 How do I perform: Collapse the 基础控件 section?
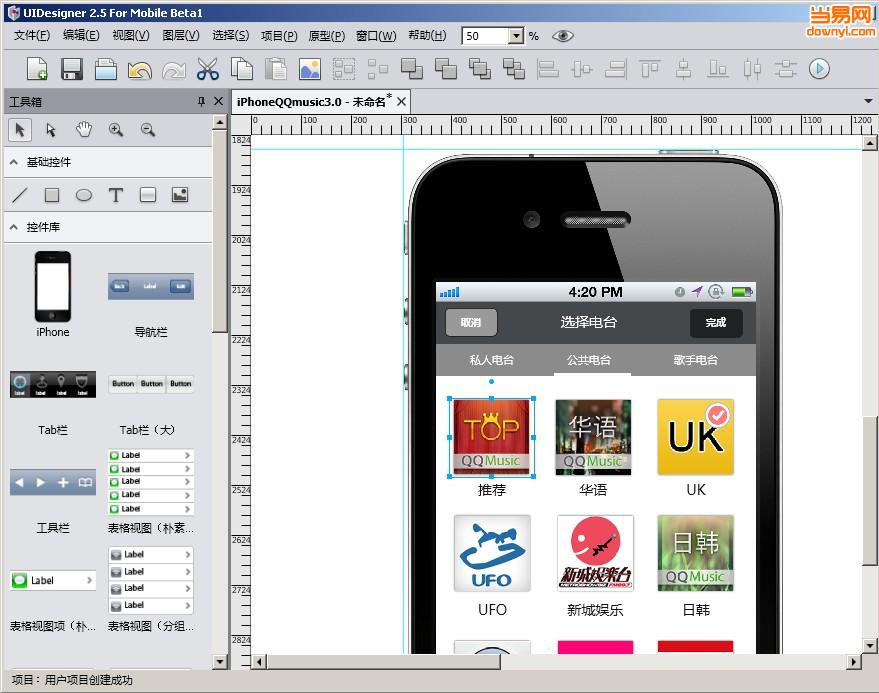point(14,162)
